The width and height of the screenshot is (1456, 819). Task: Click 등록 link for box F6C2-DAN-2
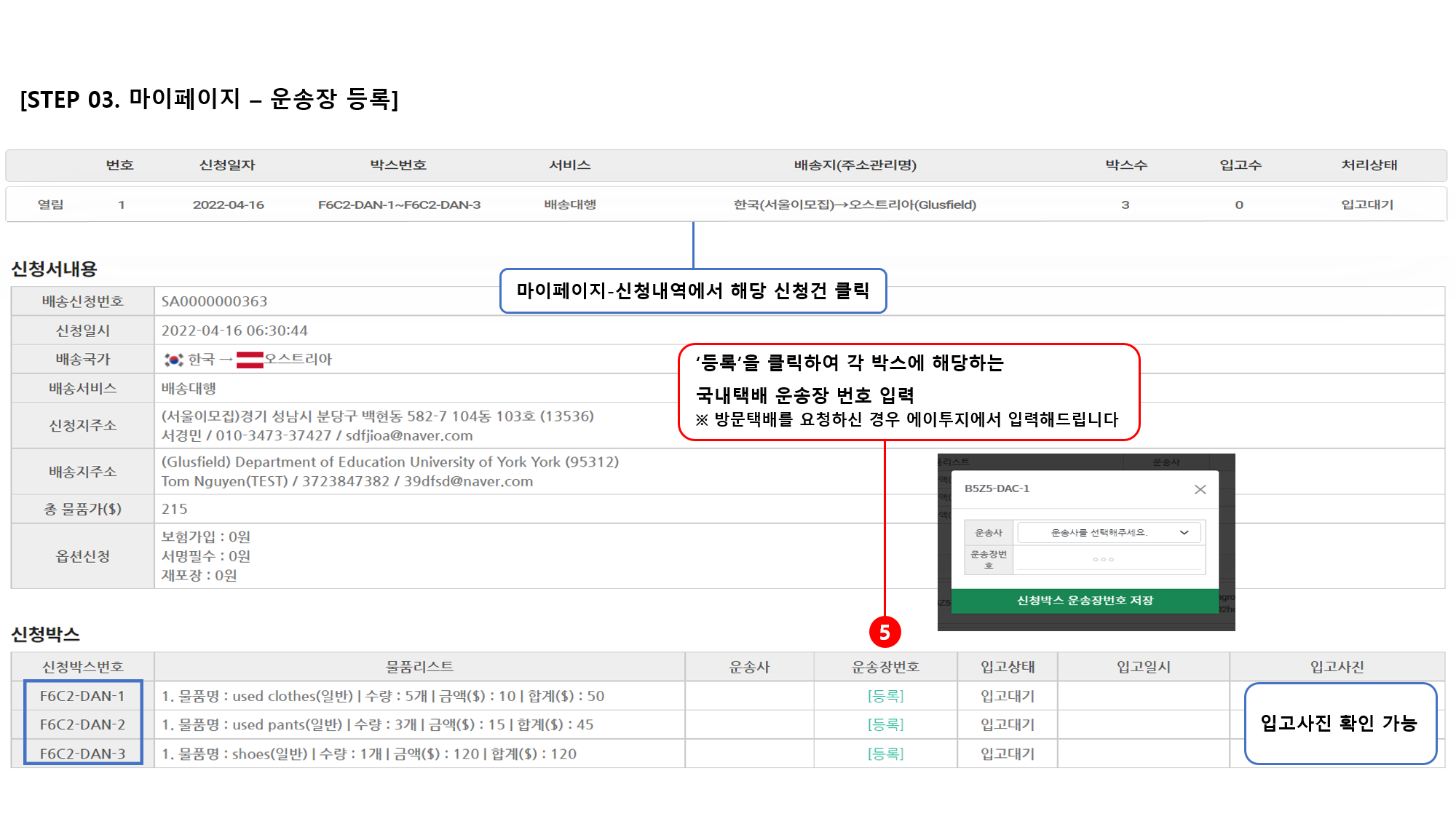click(x=885, y=724)
